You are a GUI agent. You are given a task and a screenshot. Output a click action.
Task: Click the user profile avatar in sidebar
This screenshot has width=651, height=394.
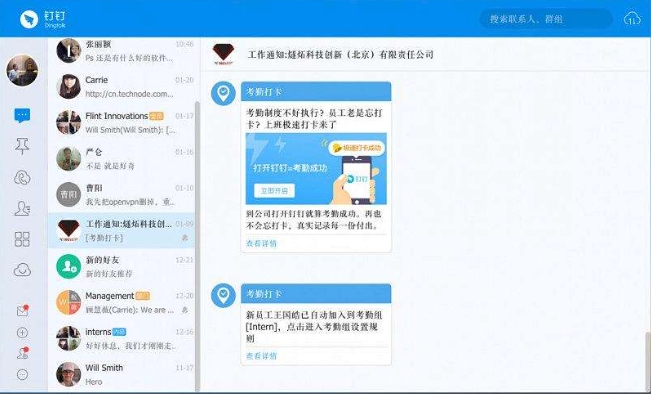point(22,70)
